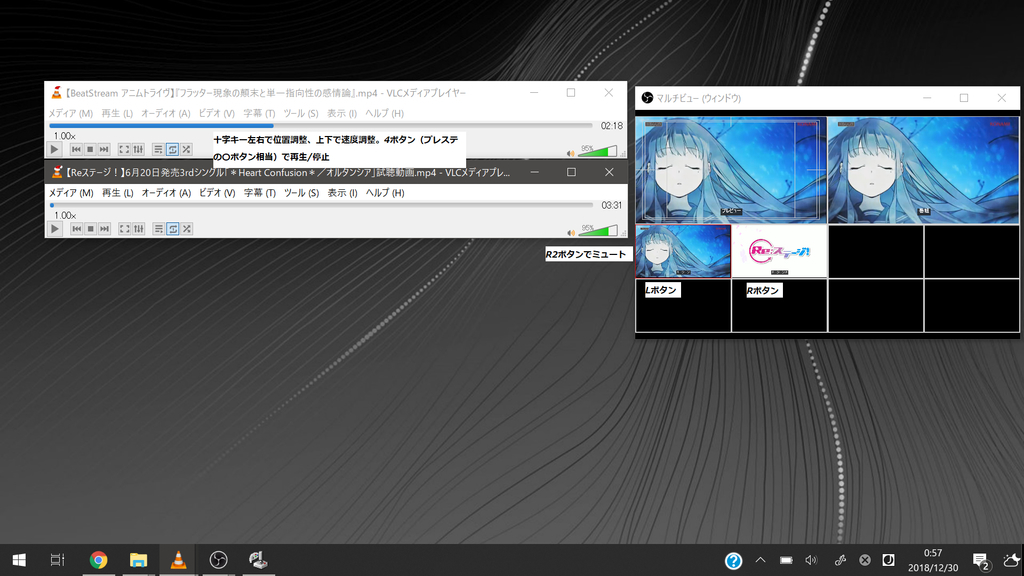
Task: Go to previous track in BeatStream VLC window
Action: coord(76,150)
